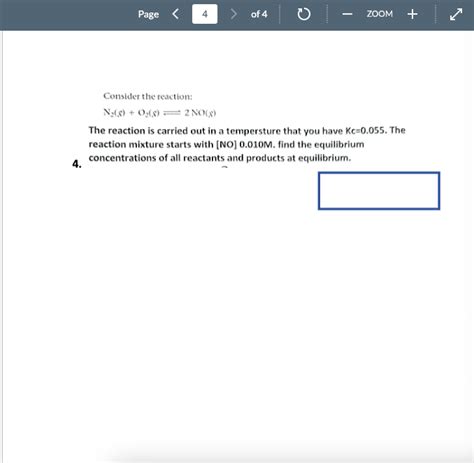Screen dimensions: 474x463
Task: Click the empty blue answer box
Action: tap(379, 191)
